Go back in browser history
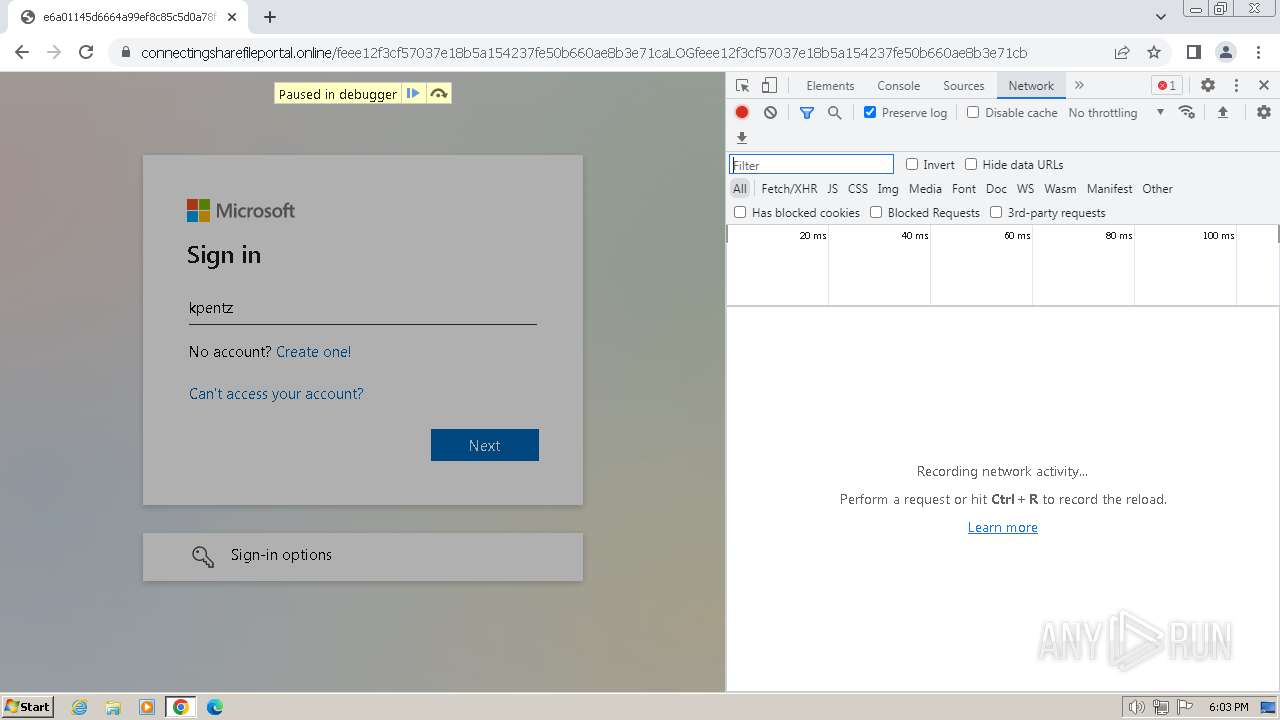This screenshot has width=1280, height=720. point(22,52)
